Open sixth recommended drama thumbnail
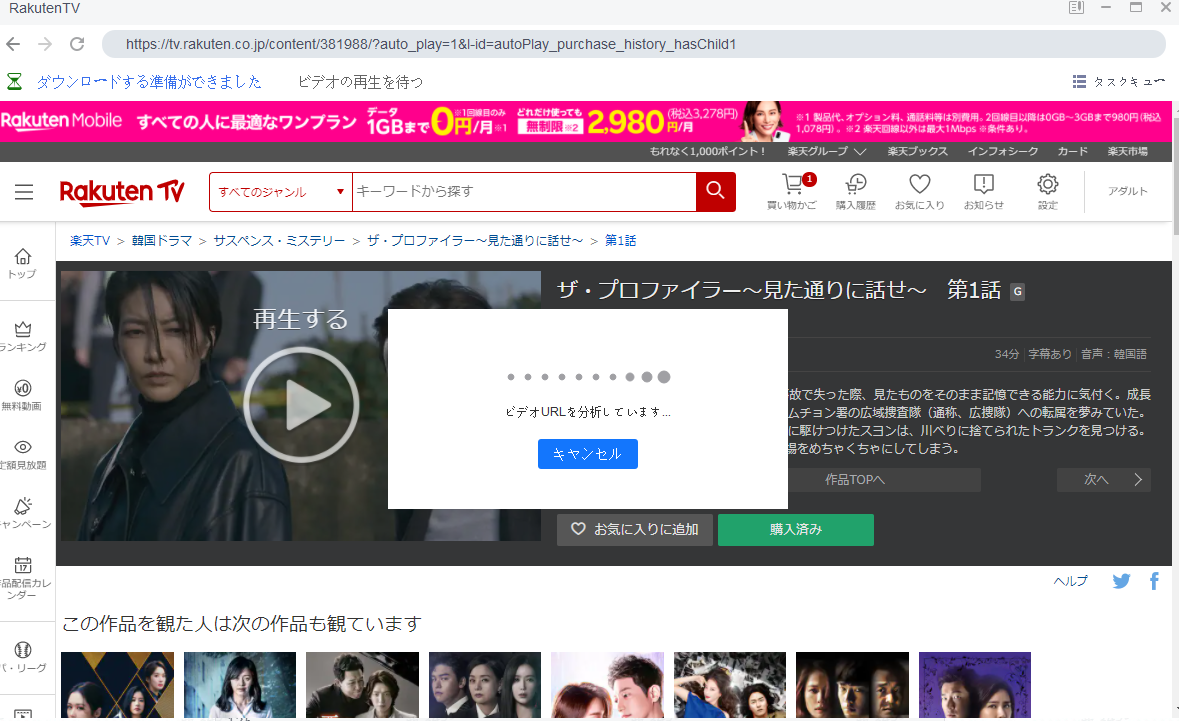This screenshot has width=1179, height=721. (x=730, y=685)
